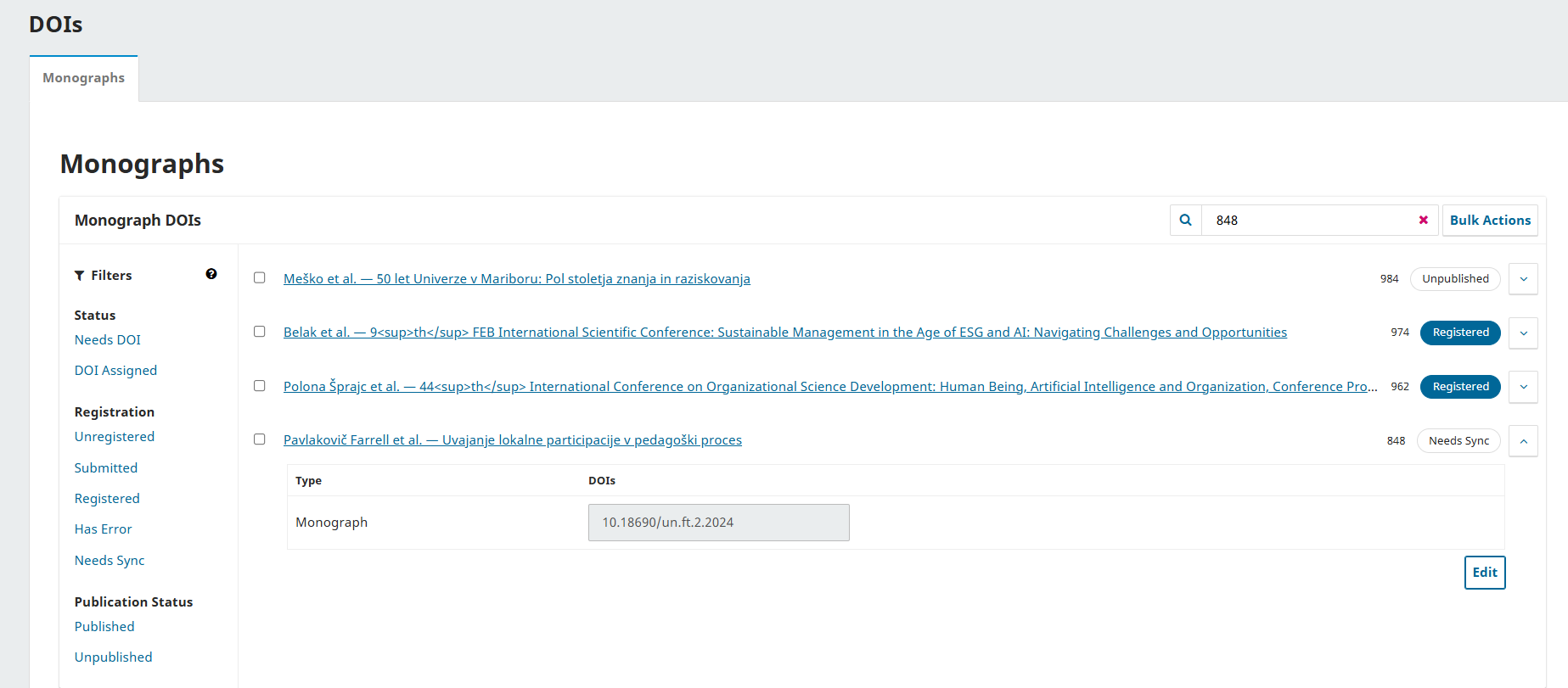
Task: Expand the Meško et al. row details
Action: (x=1523, y=279)
